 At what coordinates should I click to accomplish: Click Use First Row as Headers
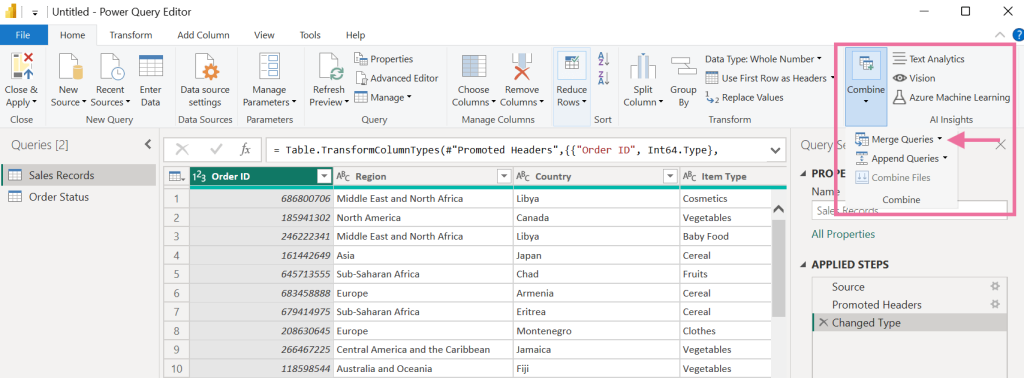click(x=769, y=78)
